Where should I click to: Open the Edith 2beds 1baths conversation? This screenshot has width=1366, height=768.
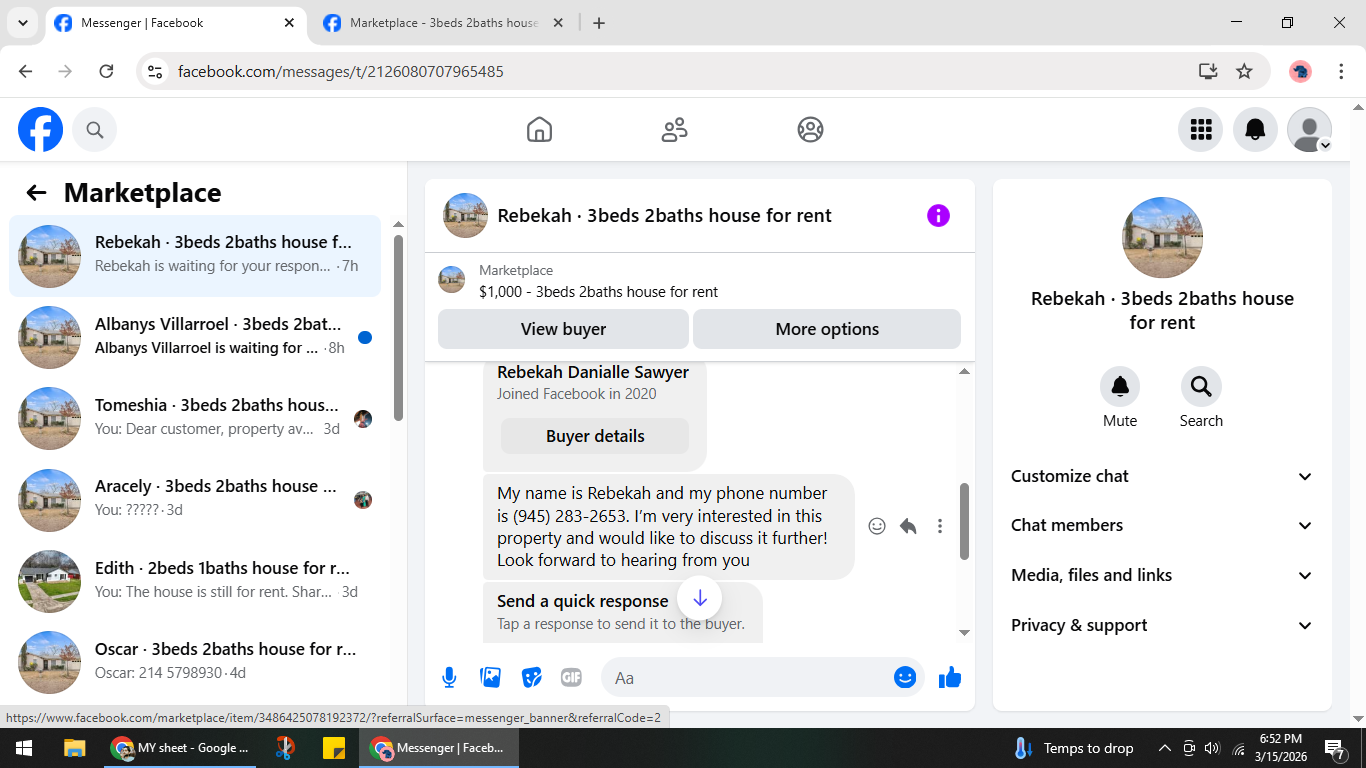point(195,581)
